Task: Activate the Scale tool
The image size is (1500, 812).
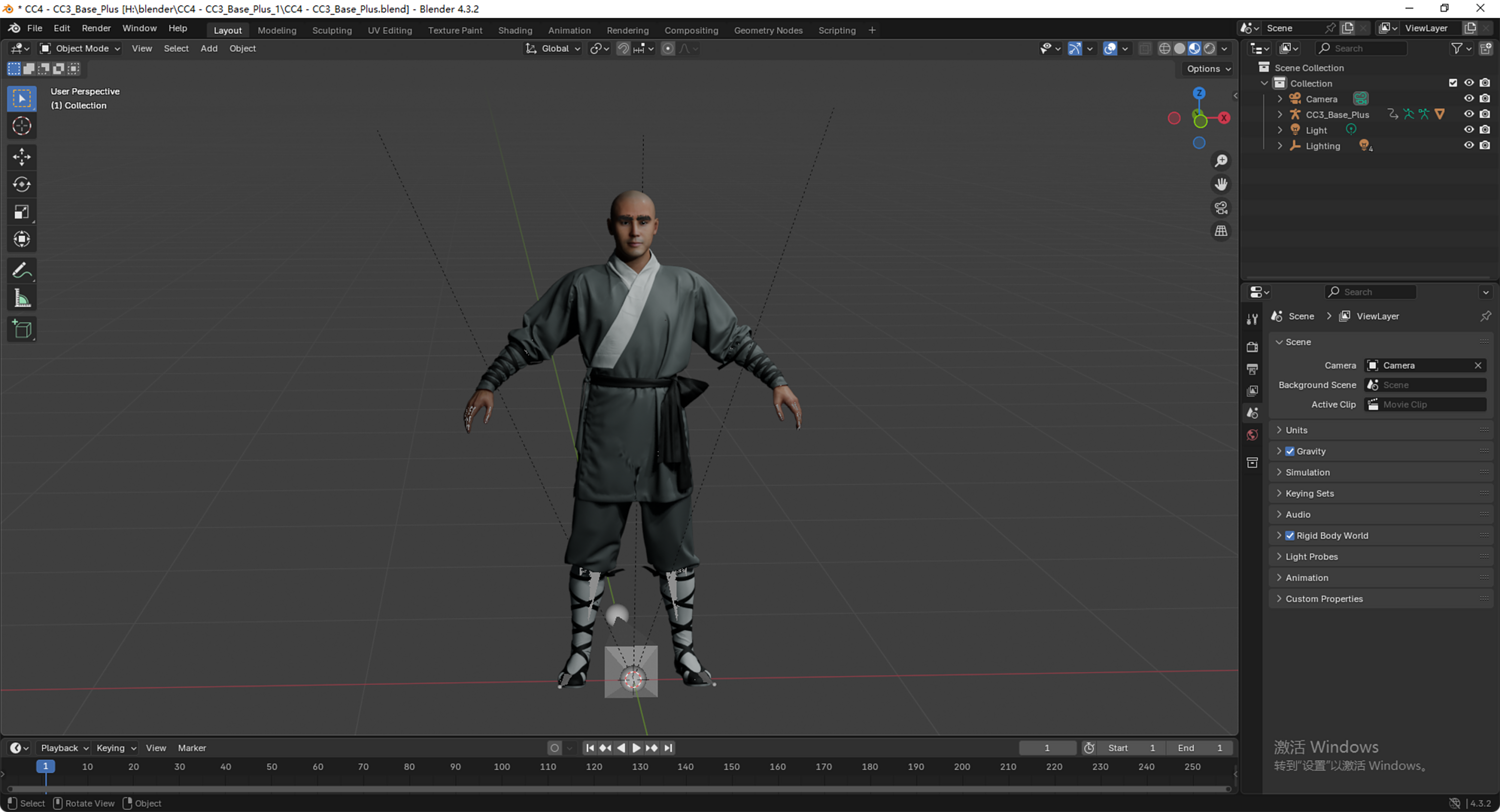Action: [22, 212]
